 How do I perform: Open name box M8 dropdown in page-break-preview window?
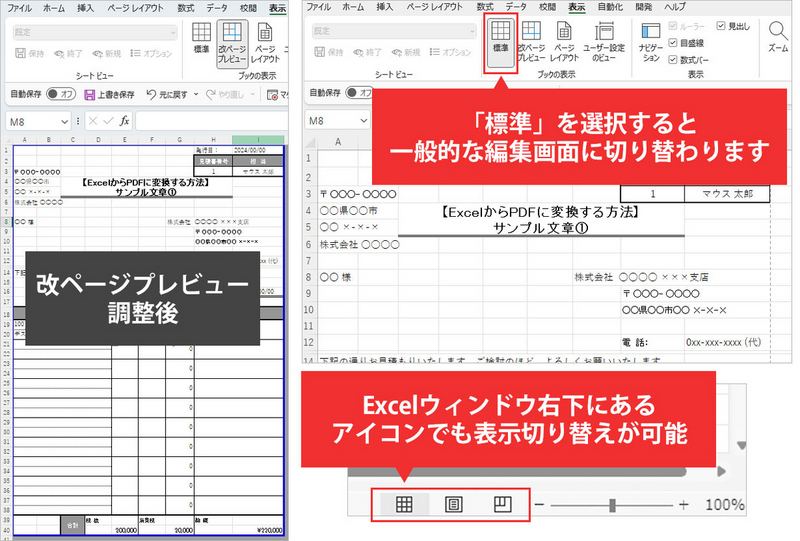click(x=64, y=121)
